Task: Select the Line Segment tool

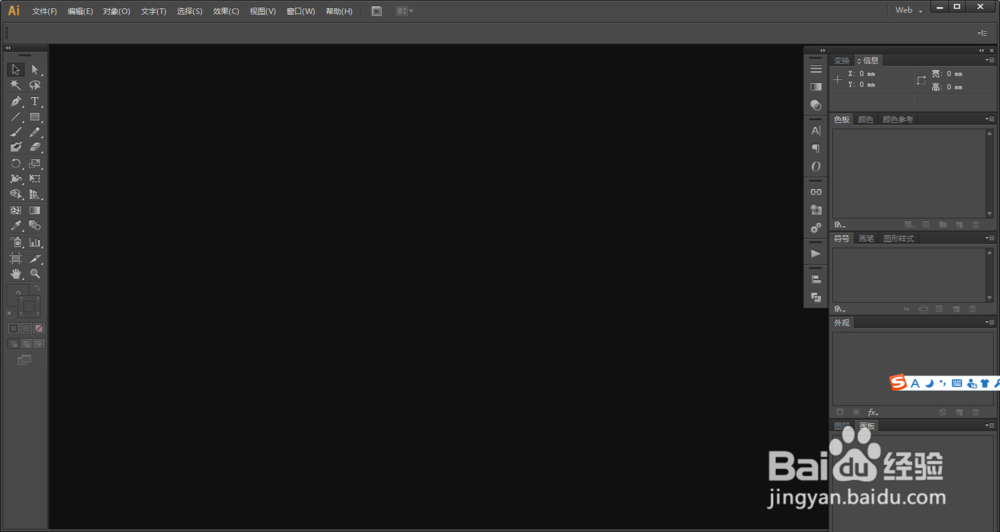Action: pyautogui.click(x=16, y=117)
